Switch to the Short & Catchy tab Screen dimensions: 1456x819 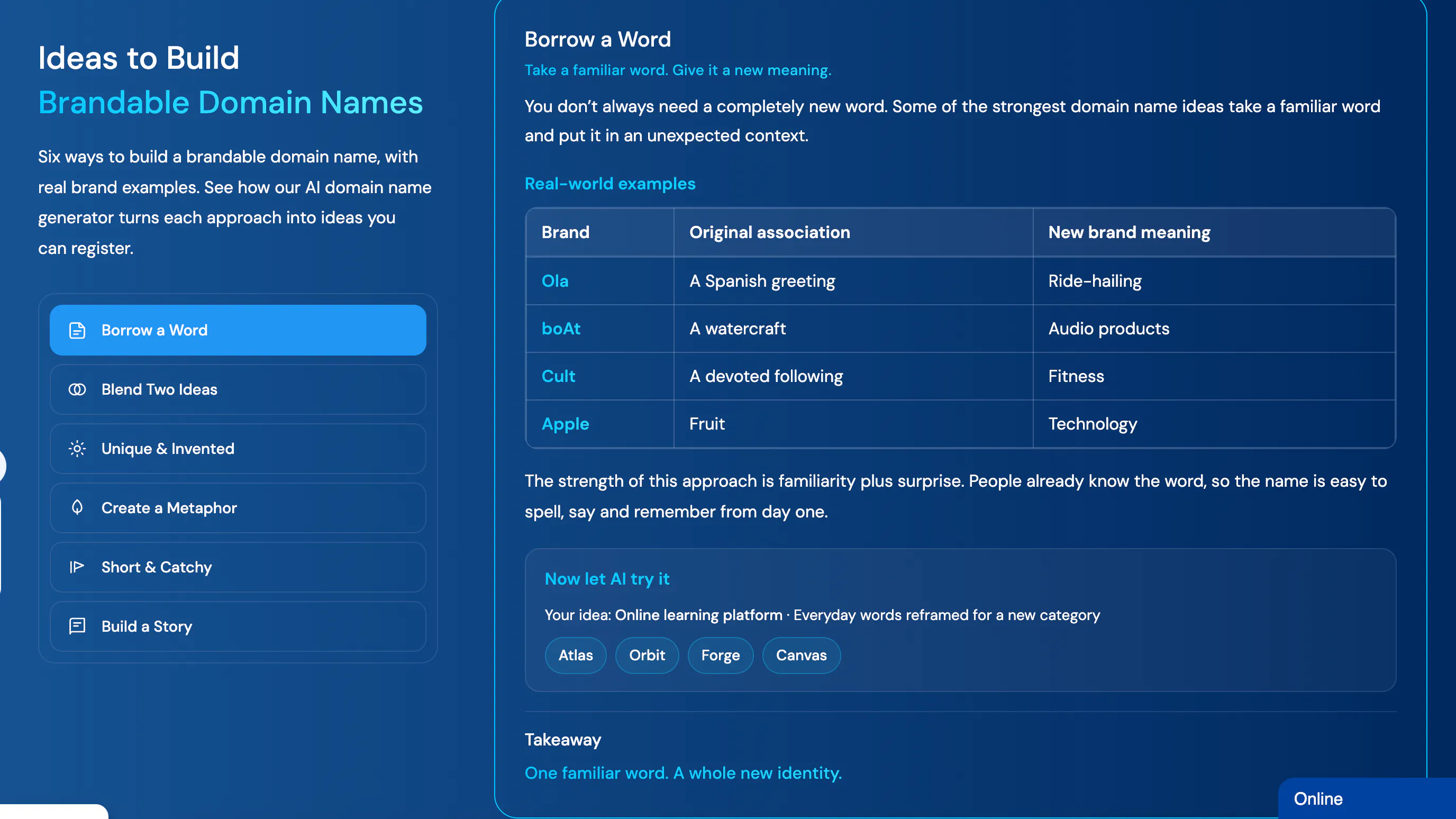[x=238, y=567]
